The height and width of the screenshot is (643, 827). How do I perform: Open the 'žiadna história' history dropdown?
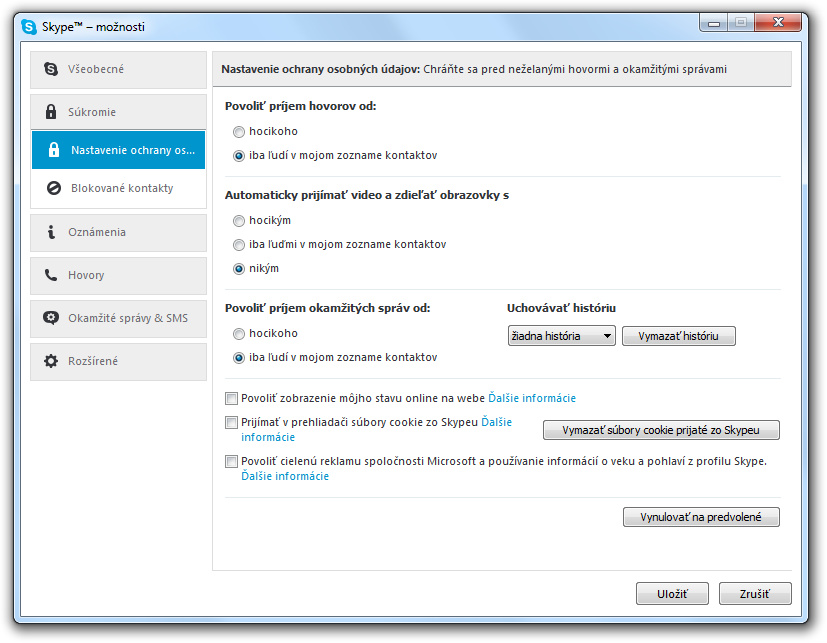[x=561, y=336]
